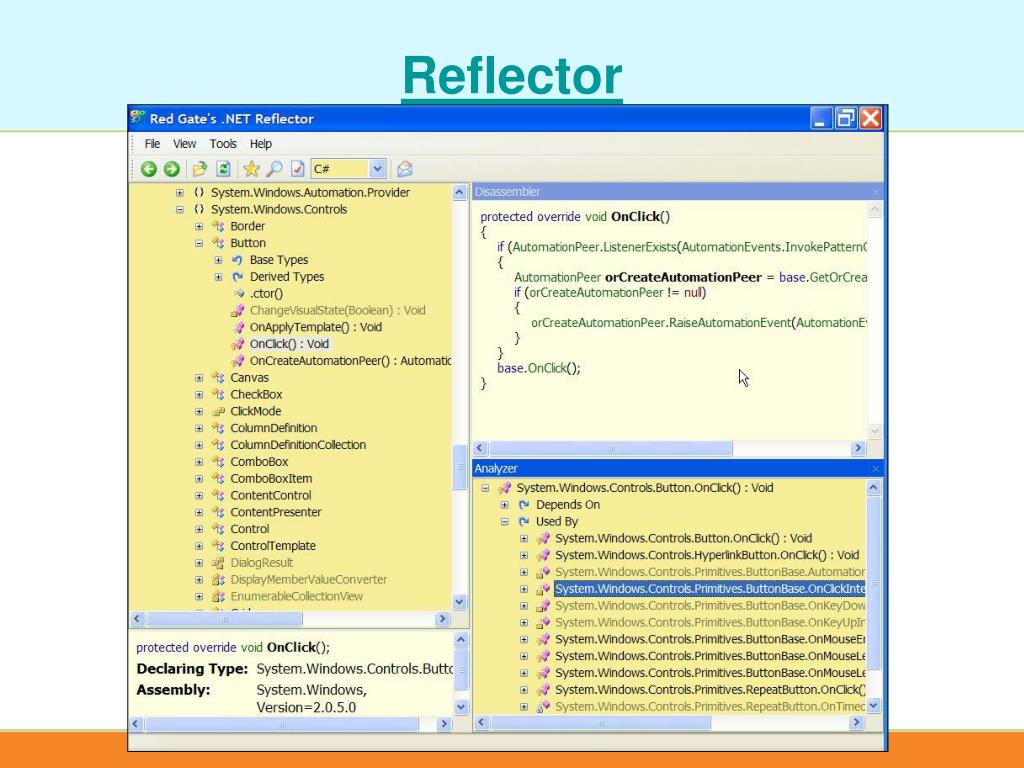Open the File menu
Screen dimensions: 1024x768
point(152,144)
